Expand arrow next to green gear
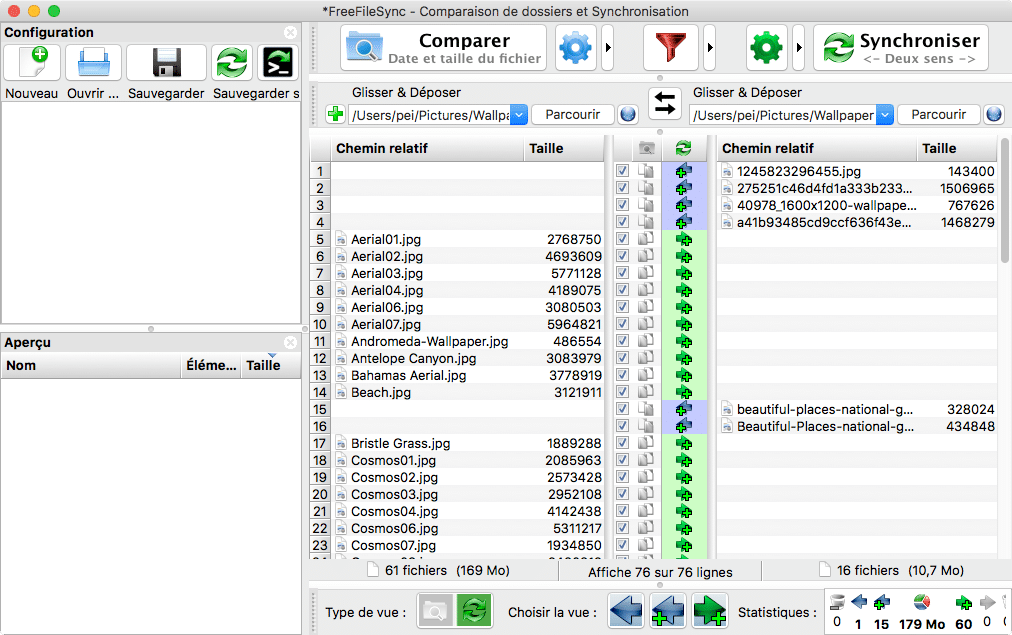The height and width of the screenshot is (635, 1012). [x=798, y=48]
